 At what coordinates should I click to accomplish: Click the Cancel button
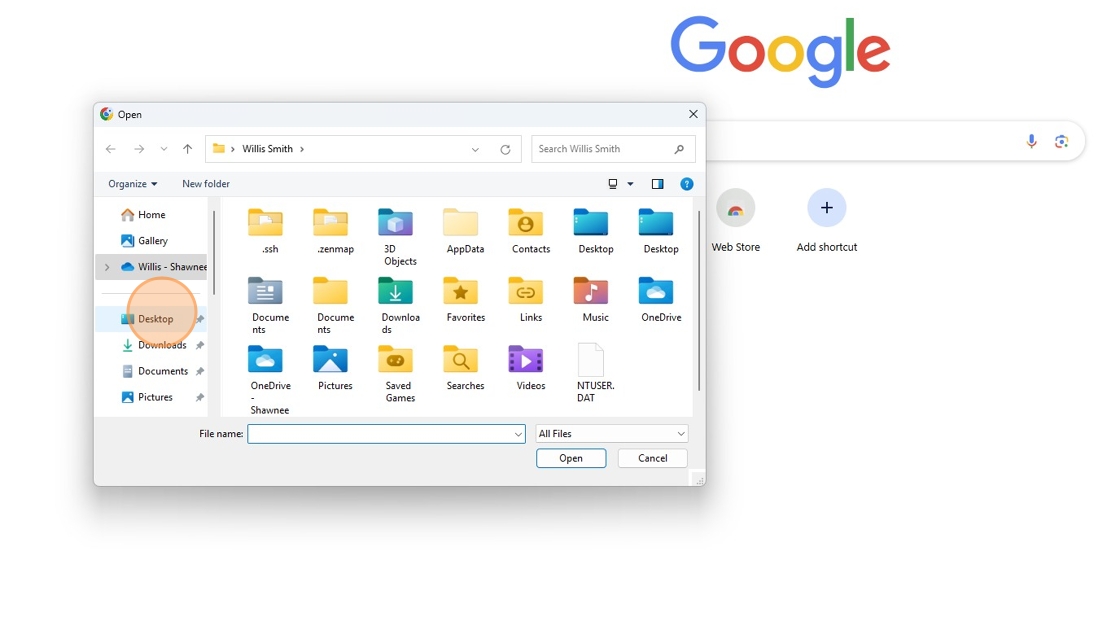(652, 458)
